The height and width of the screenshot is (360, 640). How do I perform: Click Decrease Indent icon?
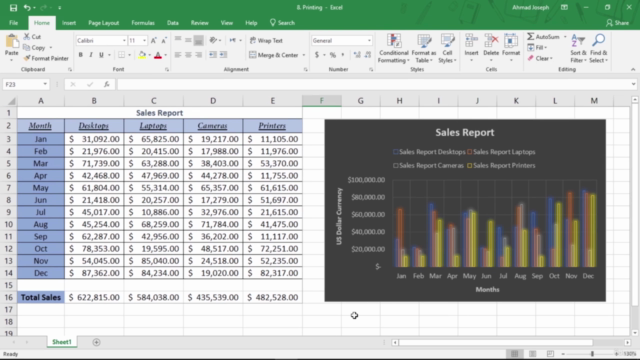[213, 55]
